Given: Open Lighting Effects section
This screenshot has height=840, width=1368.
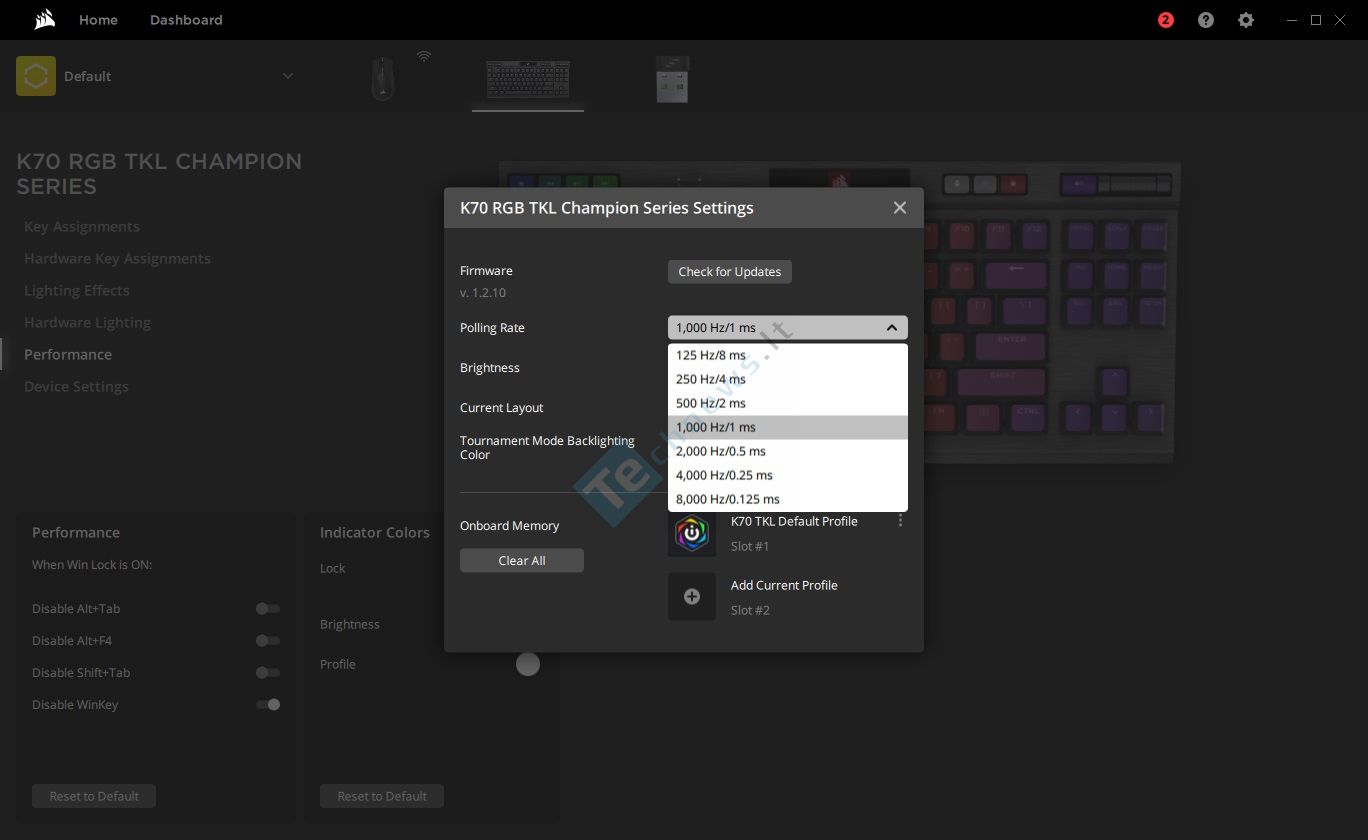Looking at the screenshot, I should pyautogui.click(x=77, y=291).
